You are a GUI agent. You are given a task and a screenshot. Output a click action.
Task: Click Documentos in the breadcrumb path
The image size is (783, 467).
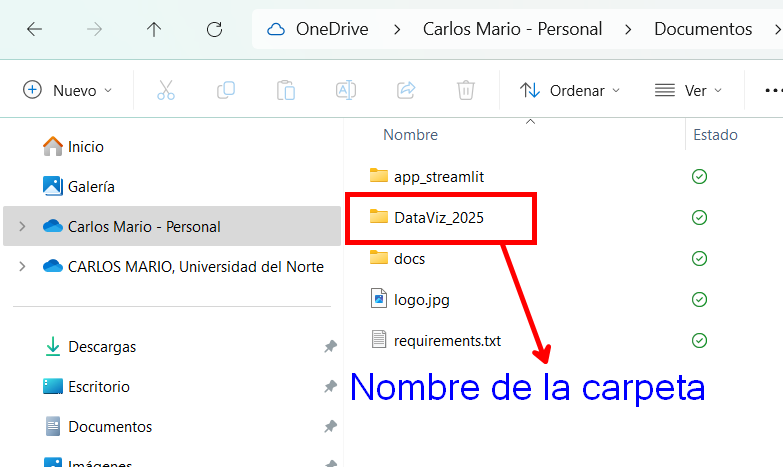(x=703, y=29)
